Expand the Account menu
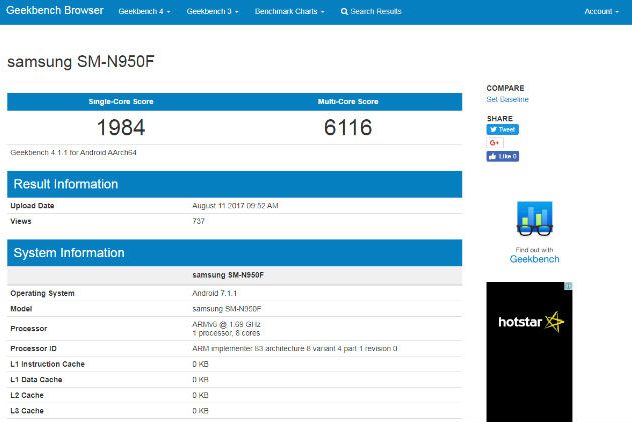Image resolution: width=632 pixels, height=422 pixels. click(600, 12)
